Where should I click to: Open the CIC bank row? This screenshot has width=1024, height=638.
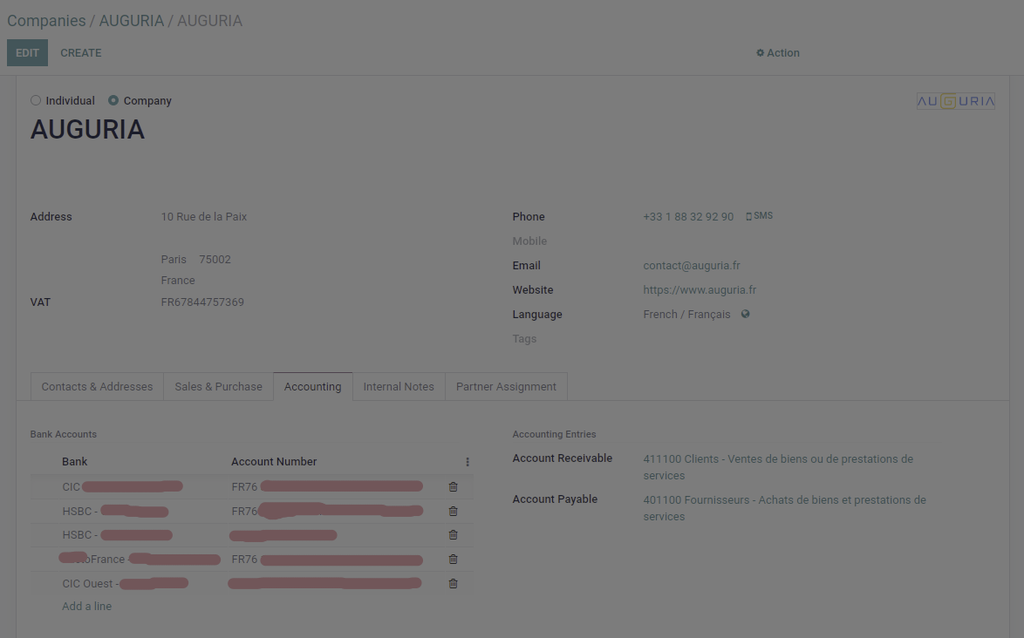(x=251, y=487)
